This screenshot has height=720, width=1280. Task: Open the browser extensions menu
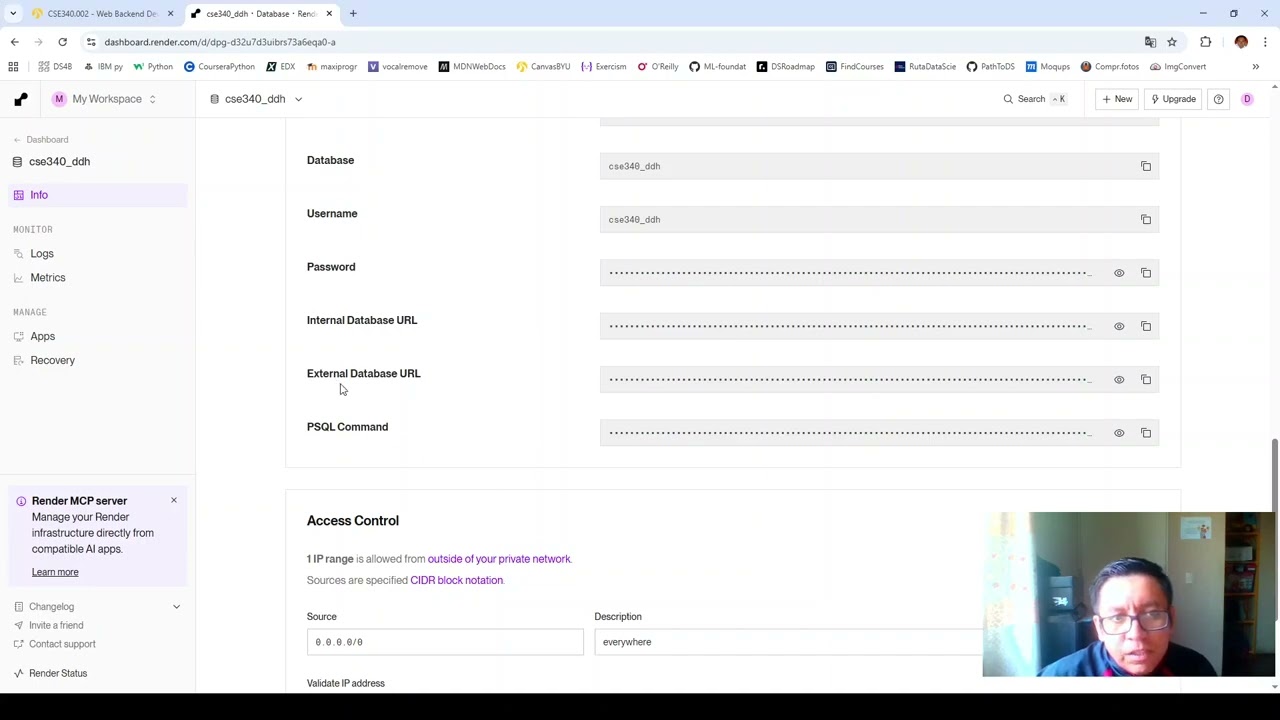[1206, 42]
